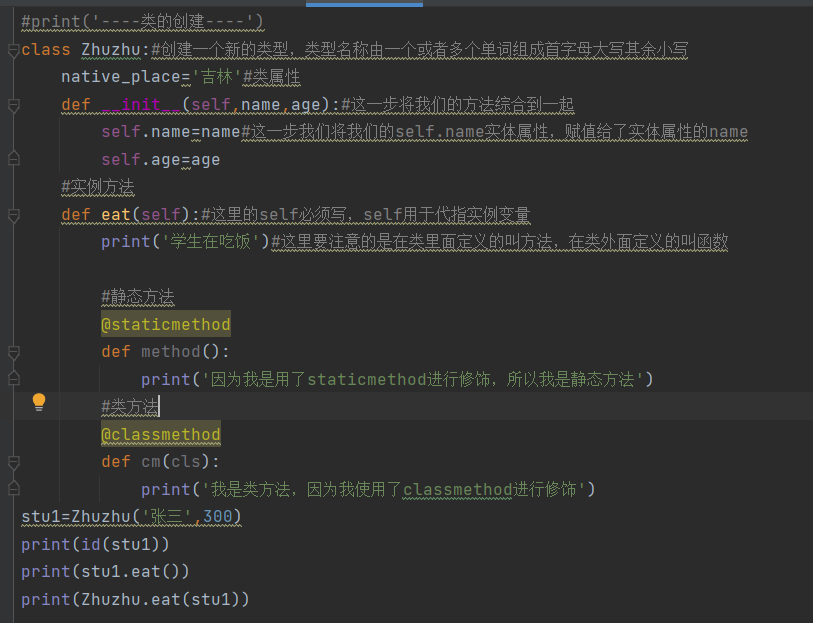Image resolution: width=813 pixels, height=623 pixels.
Task: Collapse the static method() fold arrow
Action: (14, 353)
